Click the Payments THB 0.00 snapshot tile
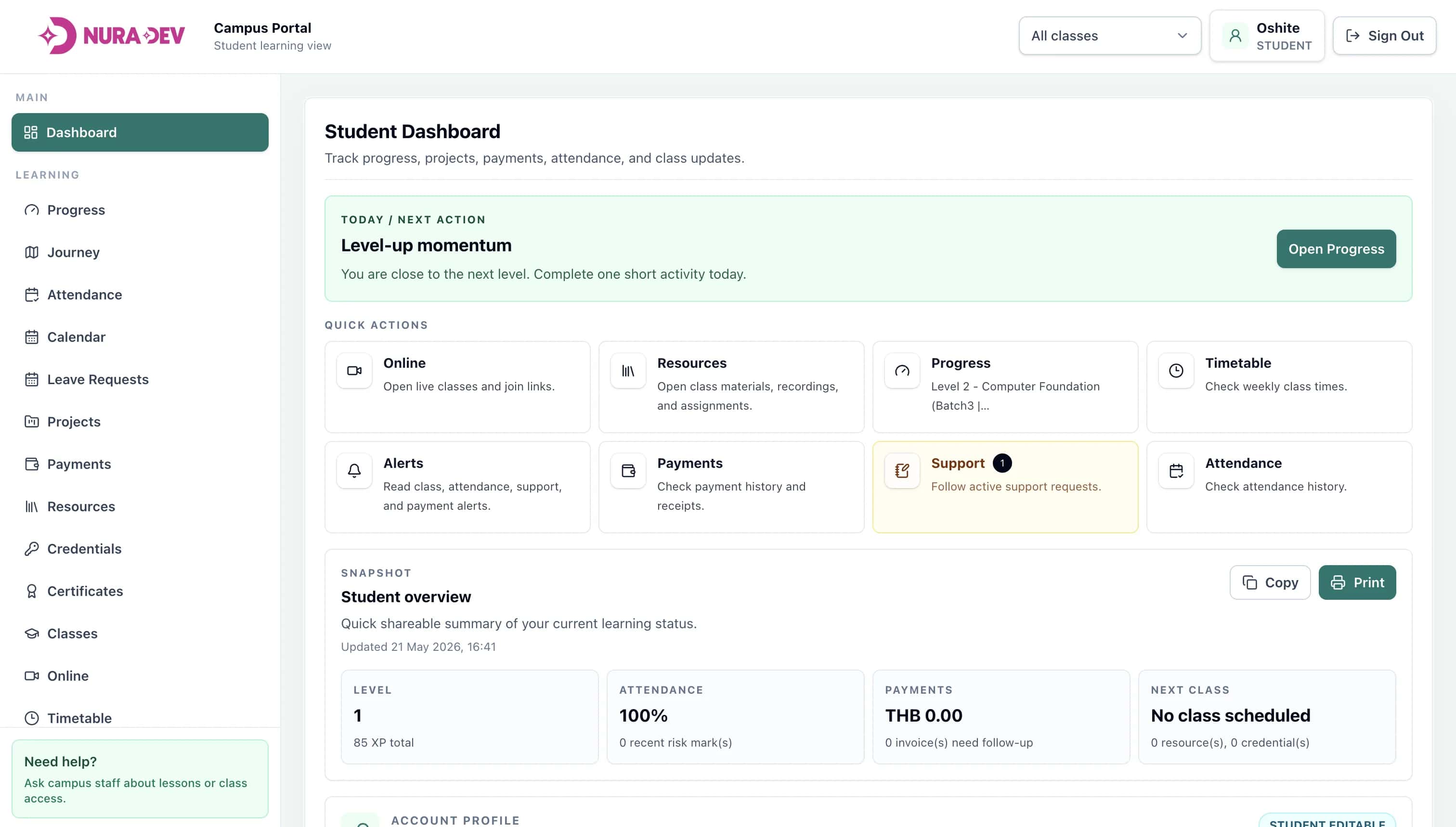1456x827 pixels. point(1001,717)
